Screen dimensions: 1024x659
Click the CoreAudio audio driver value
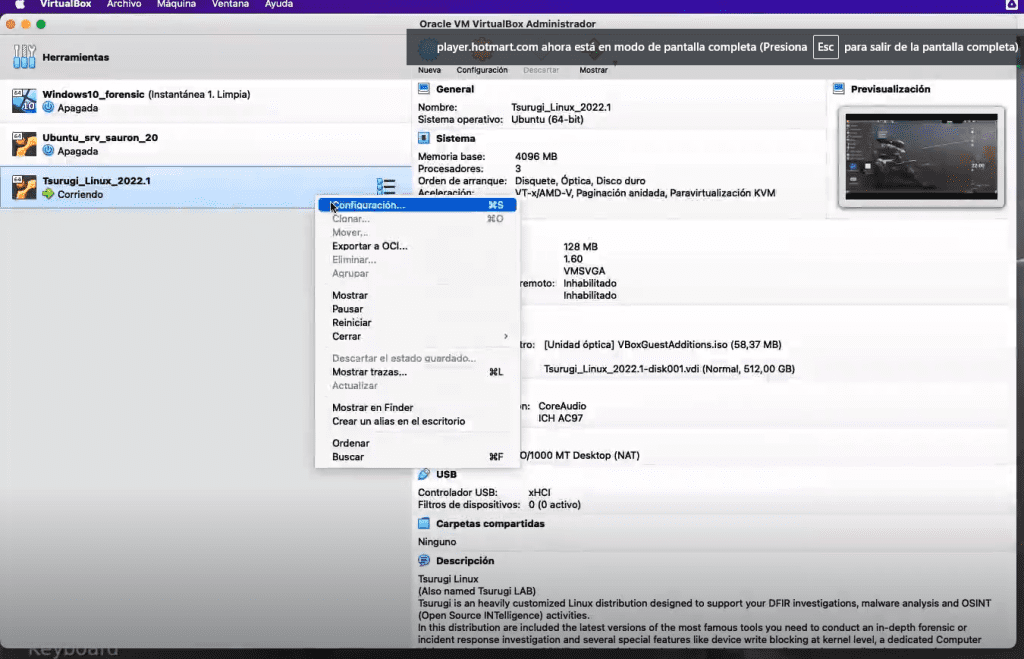[562, 406]
